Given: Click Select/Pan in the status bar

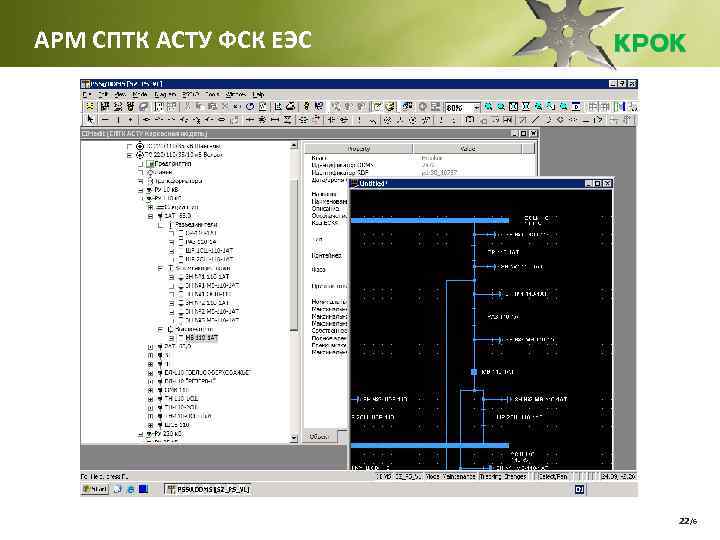Looking at the screenshot, I should point(552,477).
